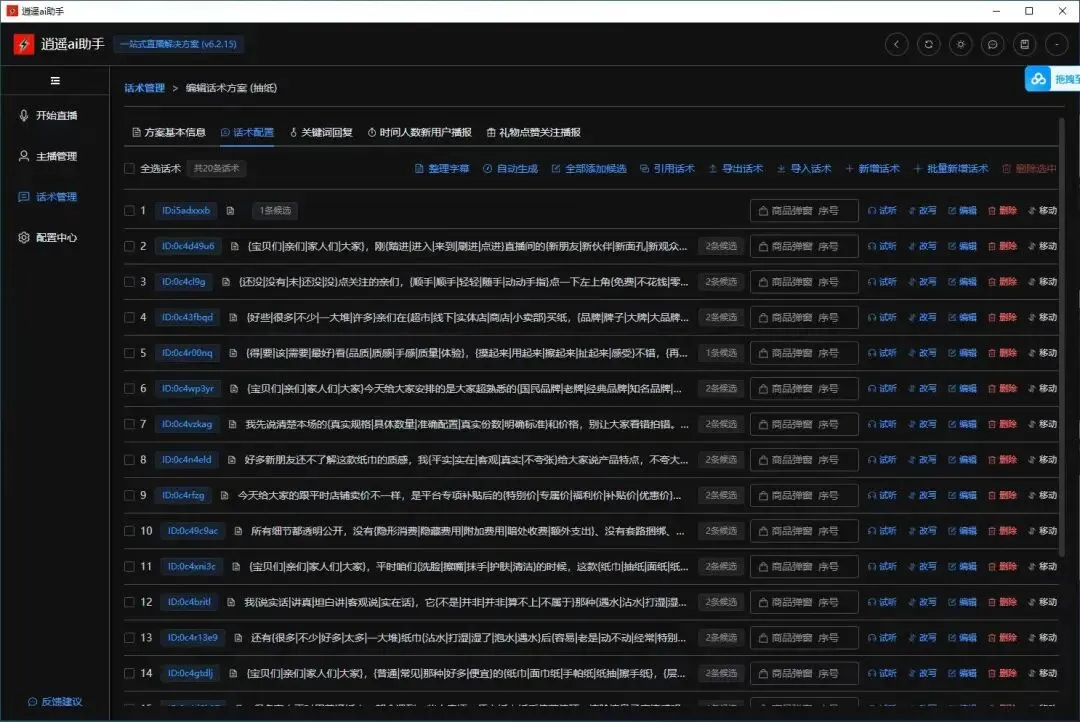Click document icon beside ID:0c4wp3yr
The width and height of the screenshot is (1080, 722).
[233, 389]
